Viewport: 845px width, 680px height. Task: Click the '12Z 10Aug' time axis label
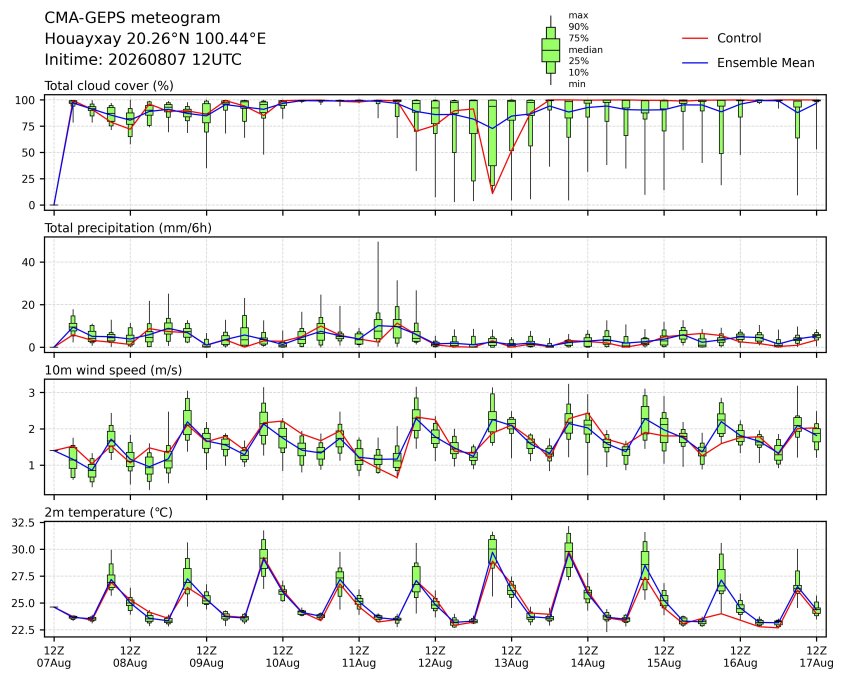click(282, 656)
